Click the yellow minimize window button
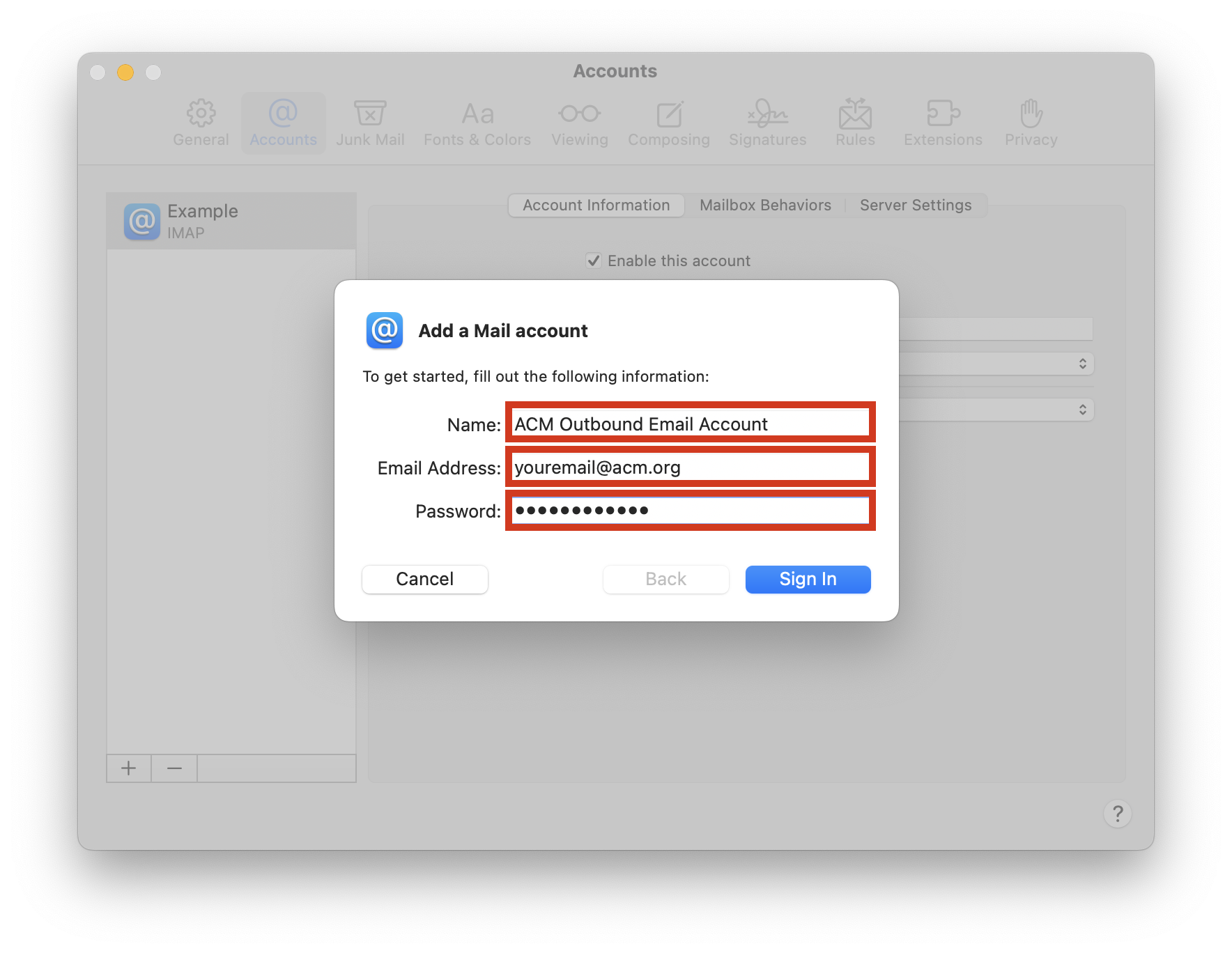The height and width of the screenshot is (953, 1232). click(125, 72)
